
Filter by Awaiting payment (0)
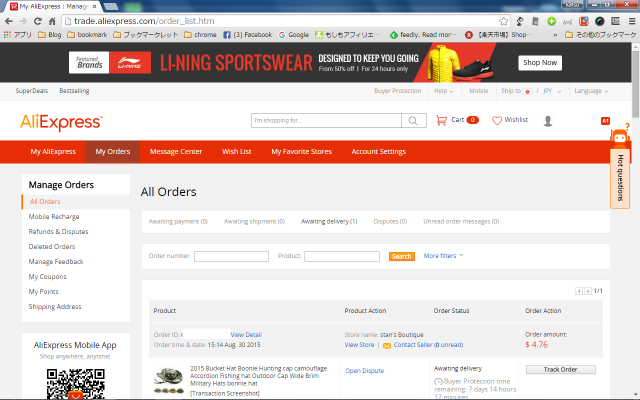pyautogui.click(x=178, y=222)
